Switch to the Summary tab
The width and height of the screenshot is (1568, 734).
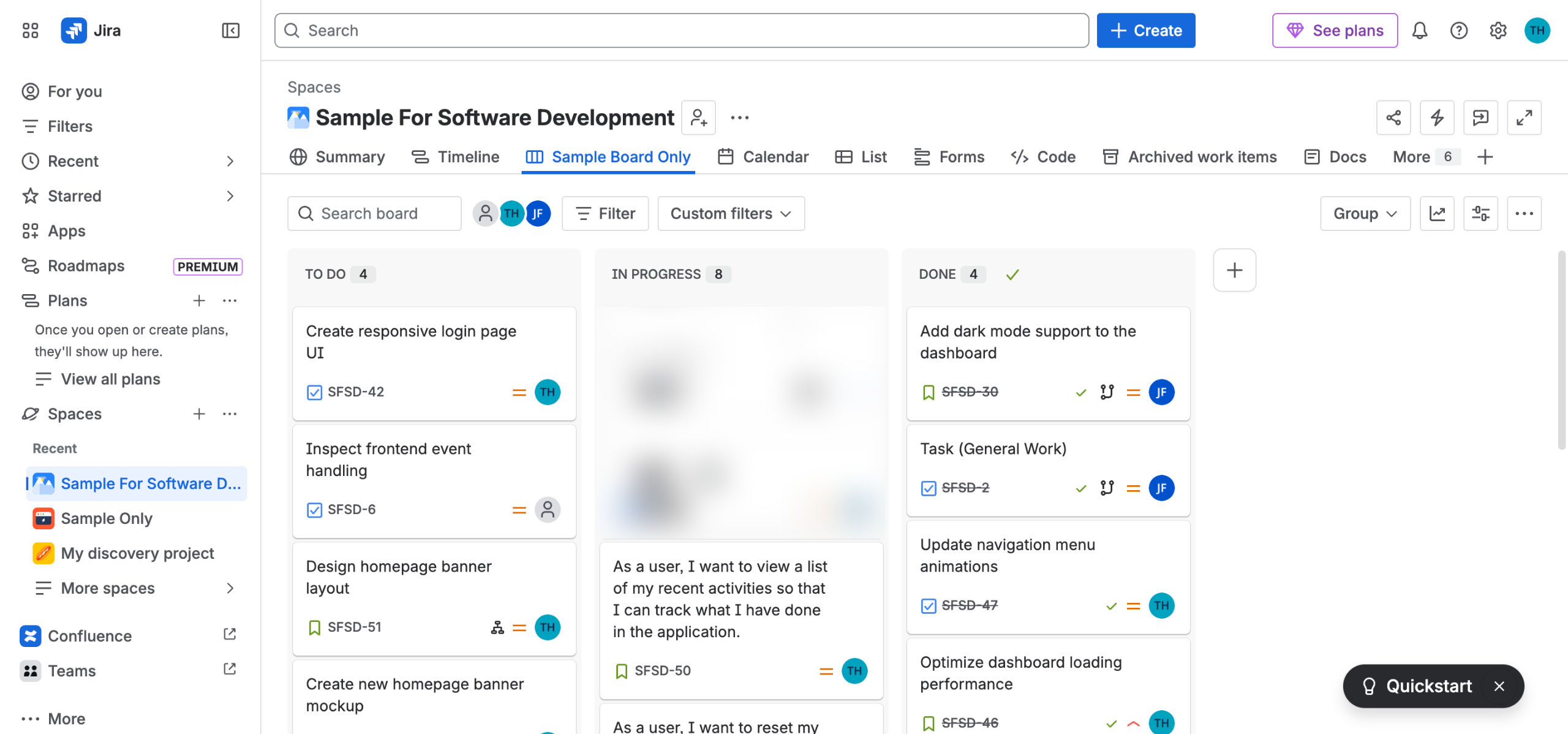pyautogui.click(x=337, y=157)
